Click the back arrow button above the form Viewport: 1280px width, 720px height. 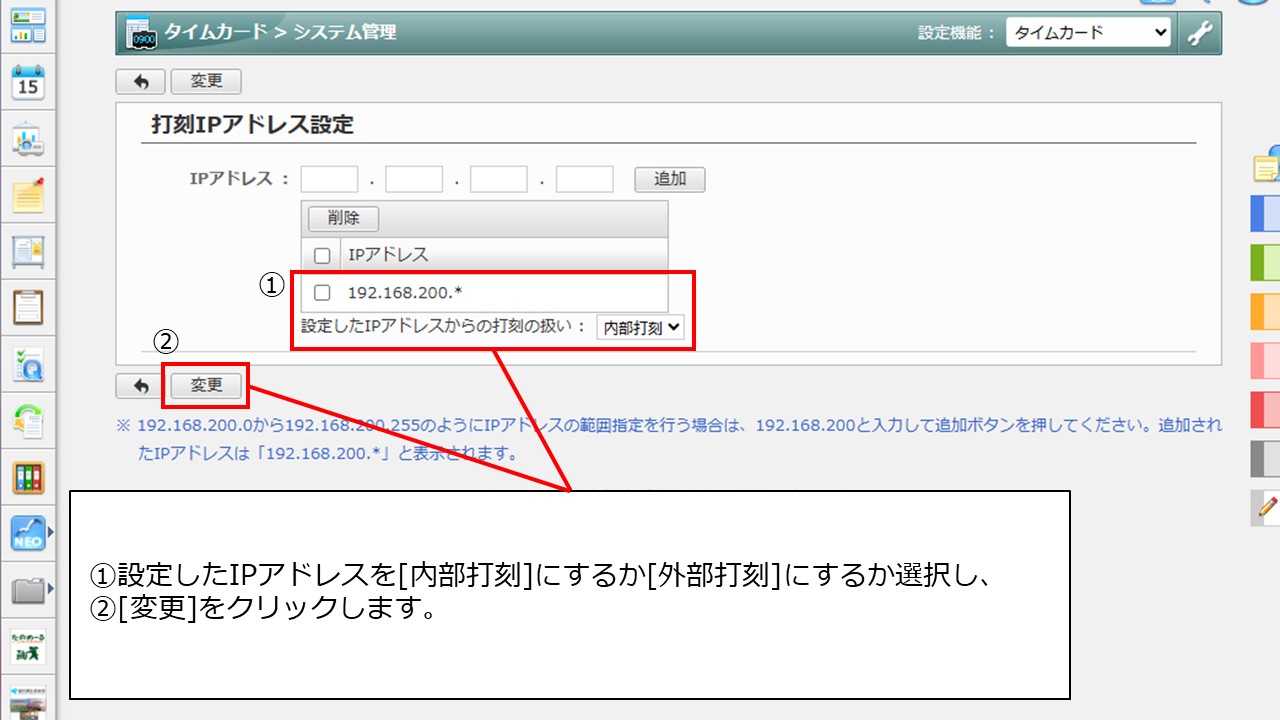point(141,82)
